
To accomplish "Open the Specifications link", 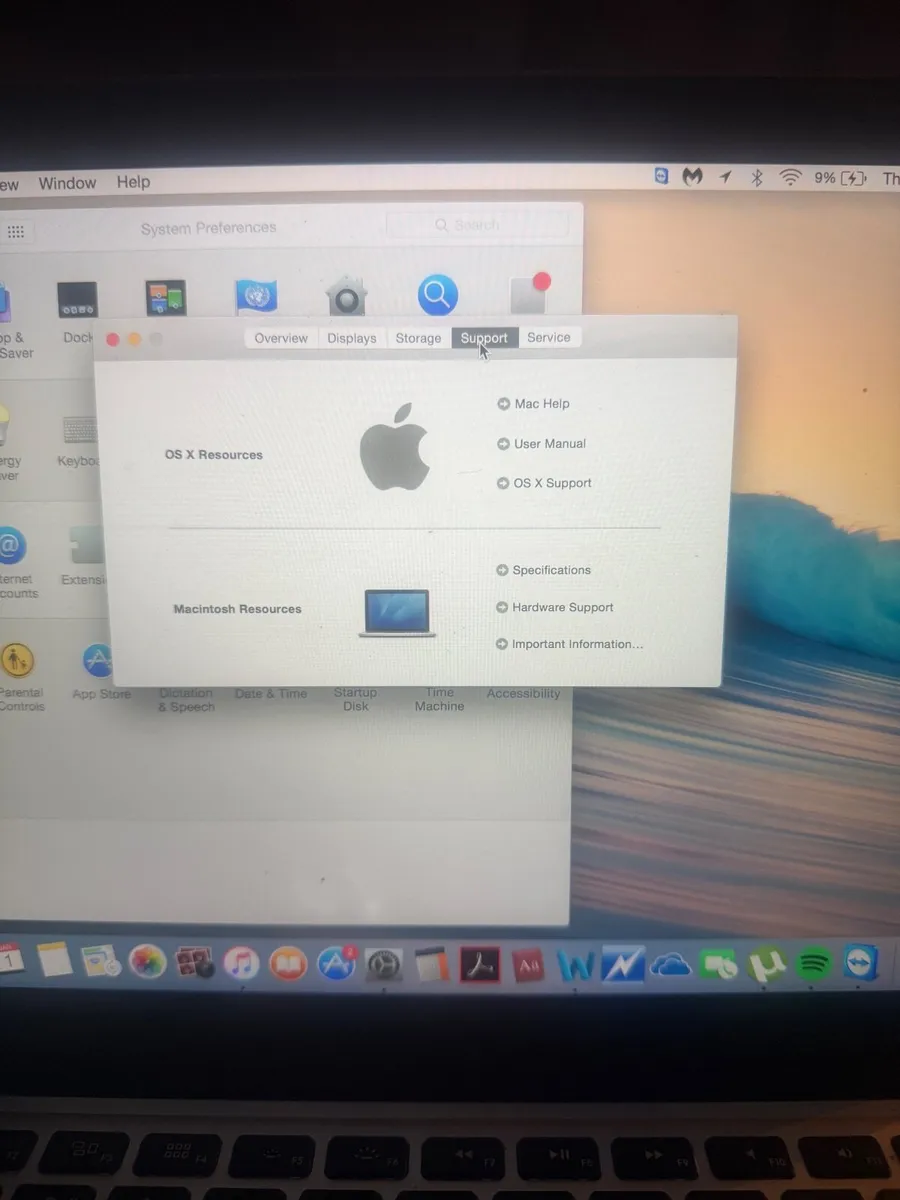I will (x=543, y=570).
